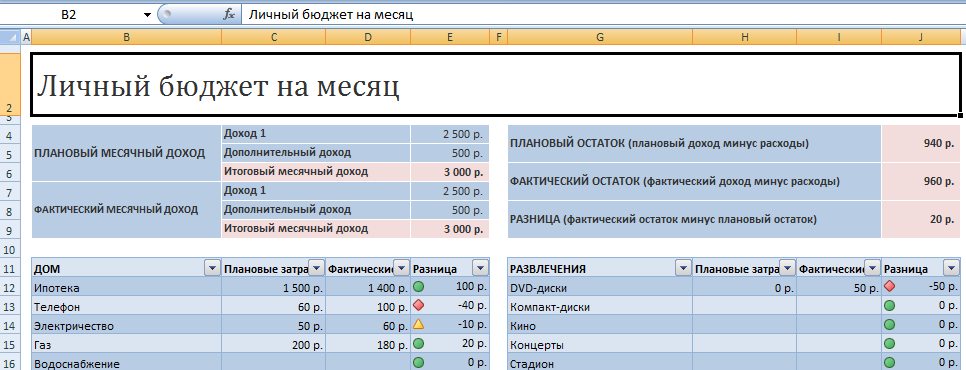The height and width of the screenshot is (370, 966).
Task: Select the ФАКТИЧЕСКИЙ ОСТАТОК label cell
Action: pyautogui.click(x=694, y=182)
